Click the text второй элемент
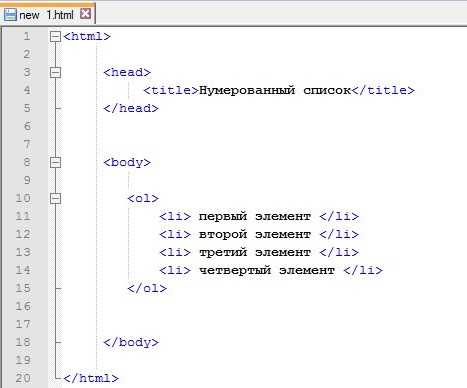Screen dimensions: 467x388 [255, 234]
